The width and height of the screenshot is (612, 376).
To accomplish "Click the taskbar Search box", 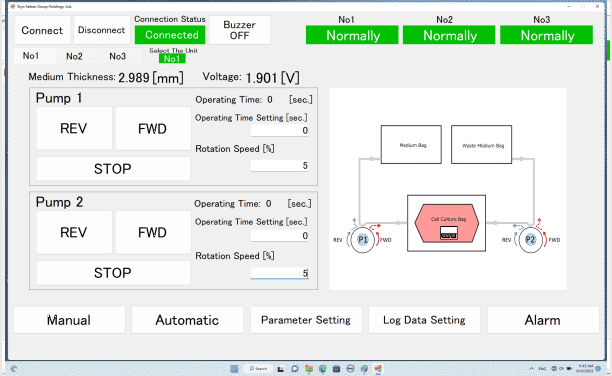I will coord(258,369).
